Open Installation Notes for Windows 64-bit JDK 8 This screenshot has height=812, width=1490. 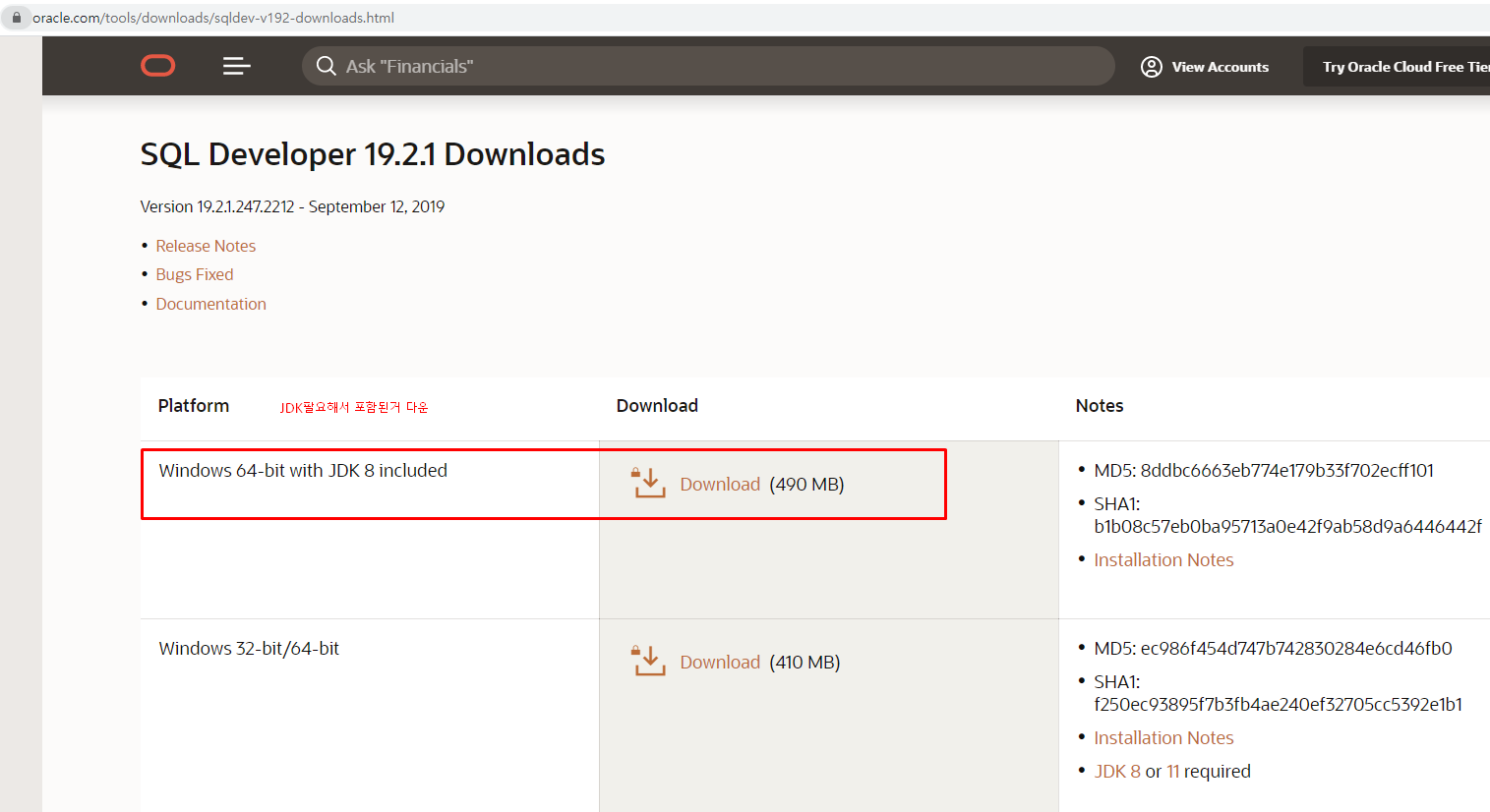pyautogui.click(x=1163, y=559)
